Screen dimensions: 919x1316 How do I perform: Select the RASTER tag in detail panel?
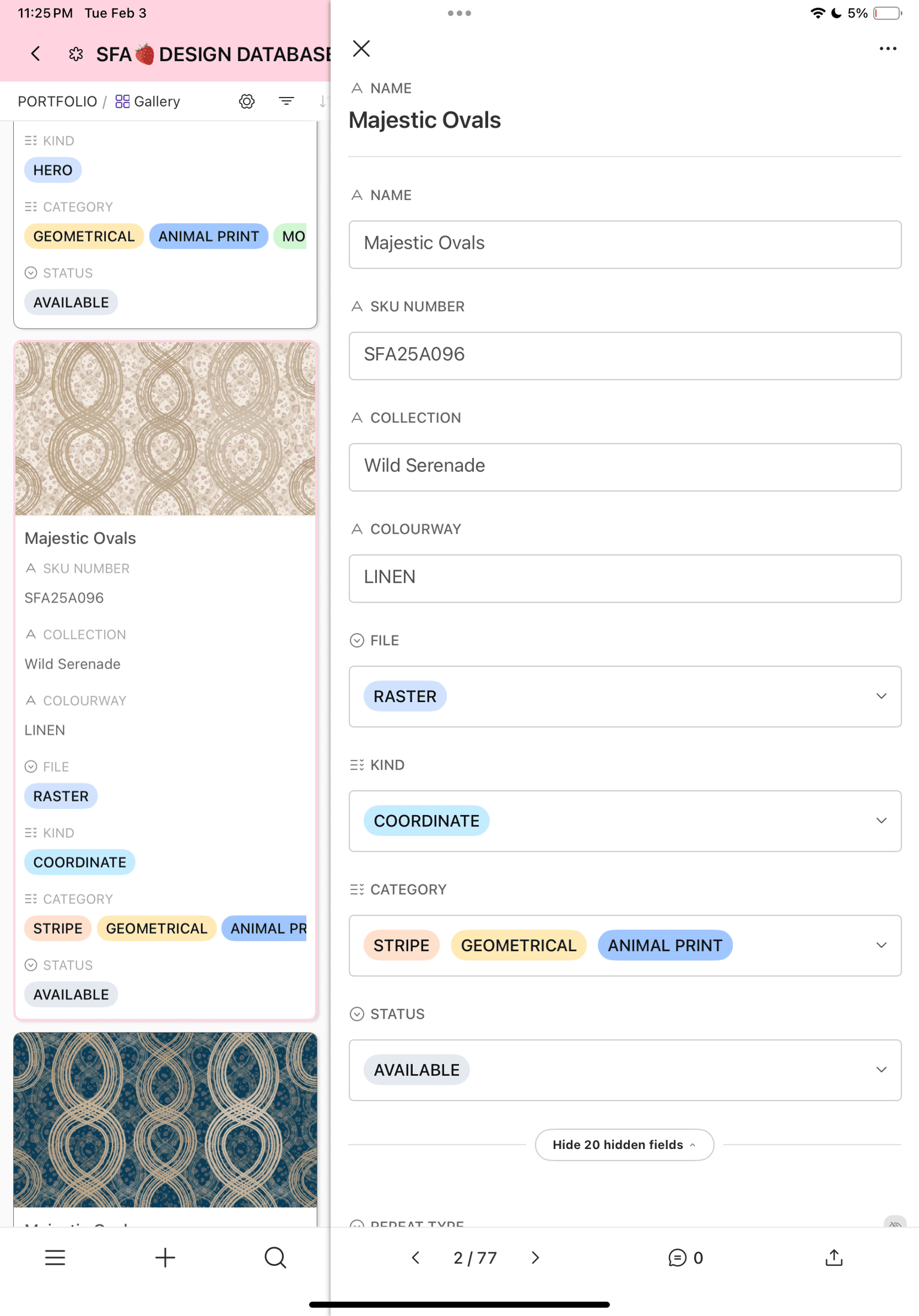coord(405,696)
